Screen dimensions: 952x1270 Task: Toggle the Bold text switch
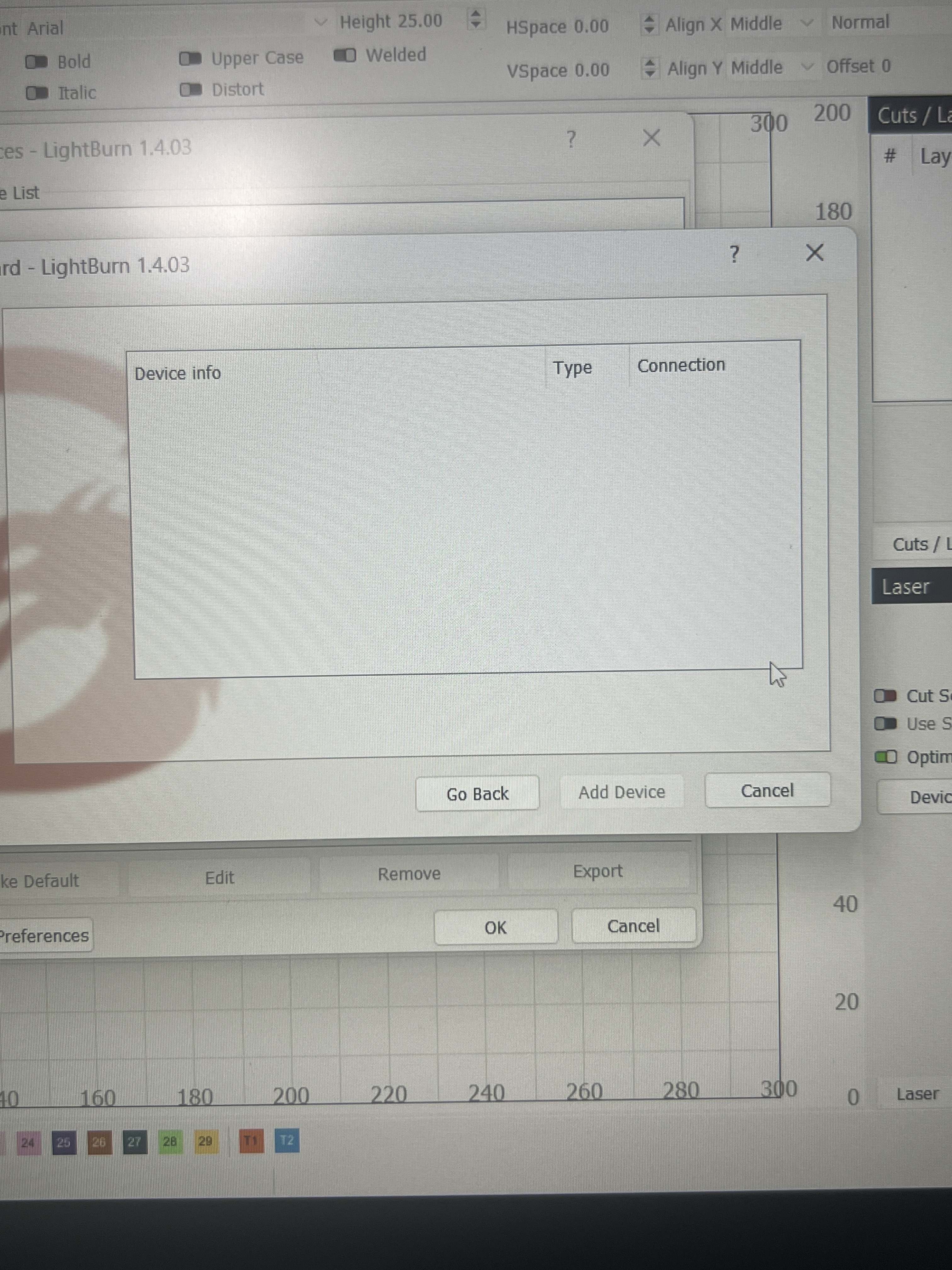37,61
